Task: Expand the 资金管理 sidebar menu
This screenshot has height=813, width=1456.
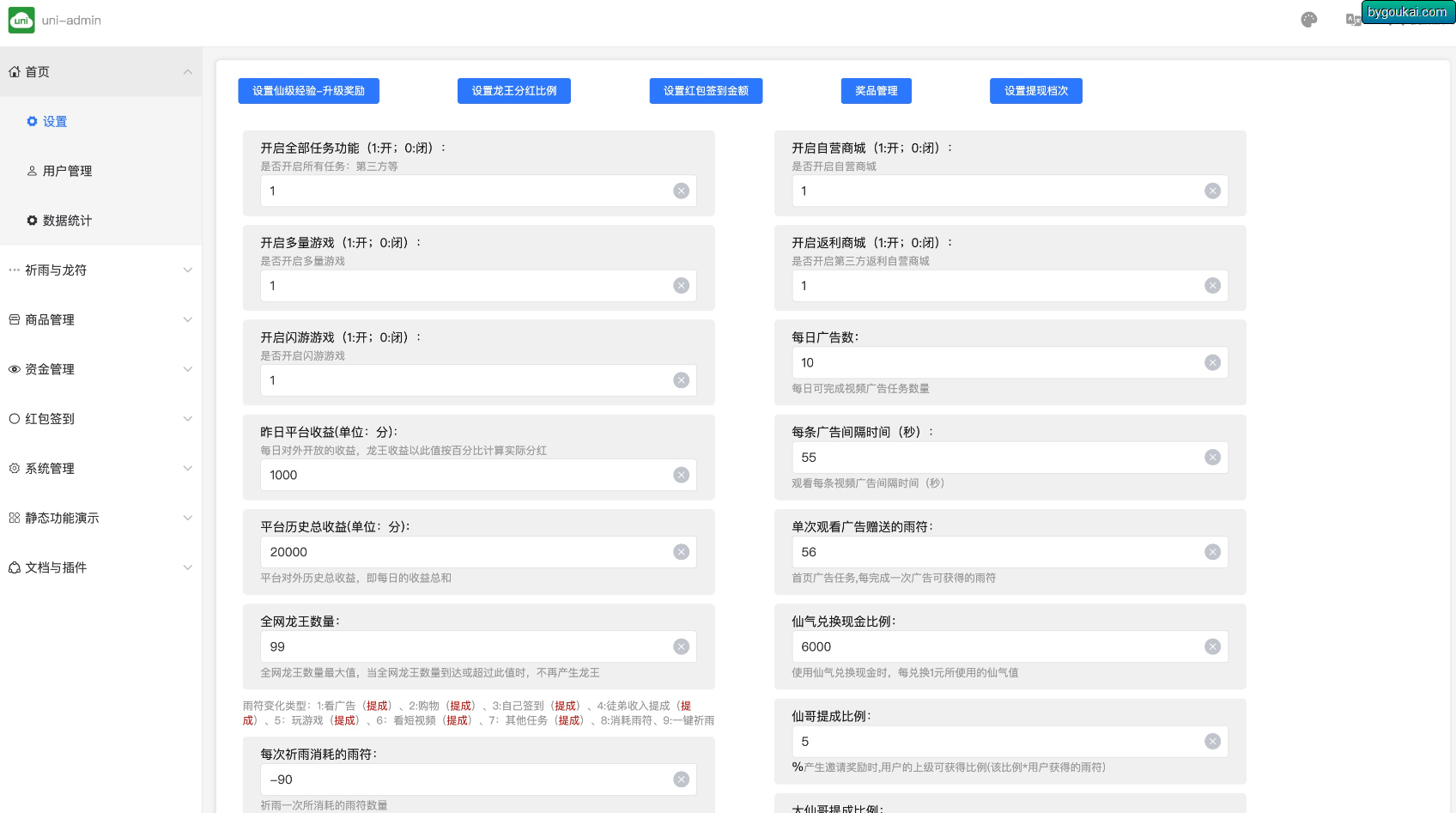Action: (100, 369)
